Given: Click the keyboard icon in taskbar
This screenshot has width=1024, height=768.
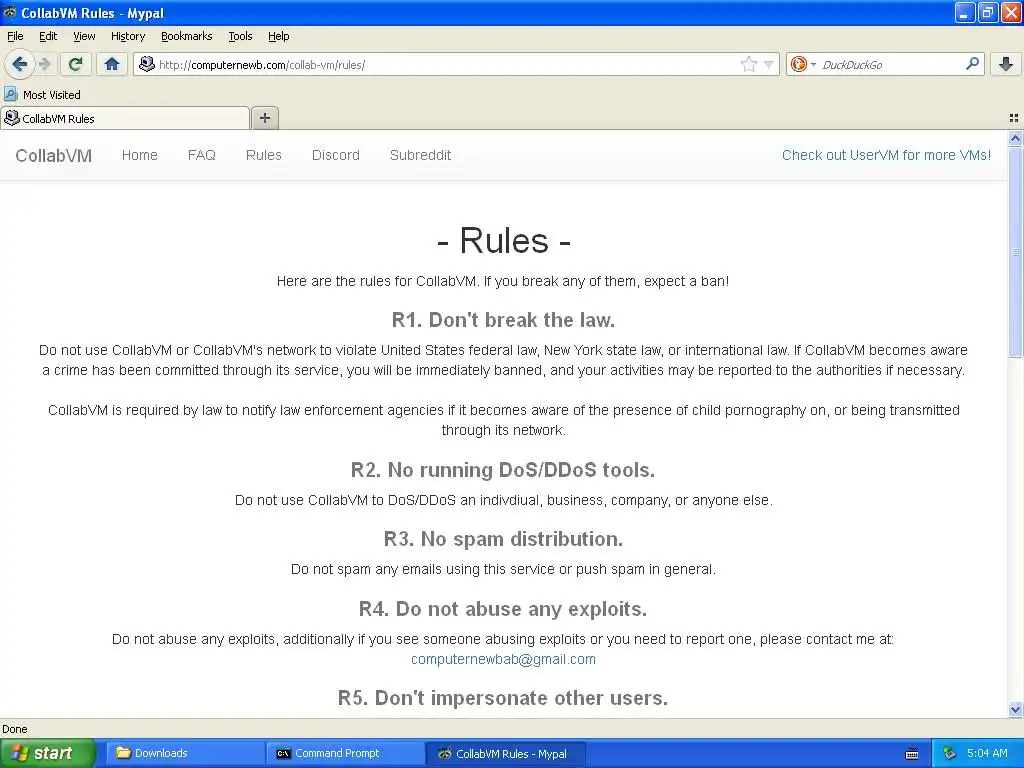Looking at the screenshot, I should coord(912,754).
